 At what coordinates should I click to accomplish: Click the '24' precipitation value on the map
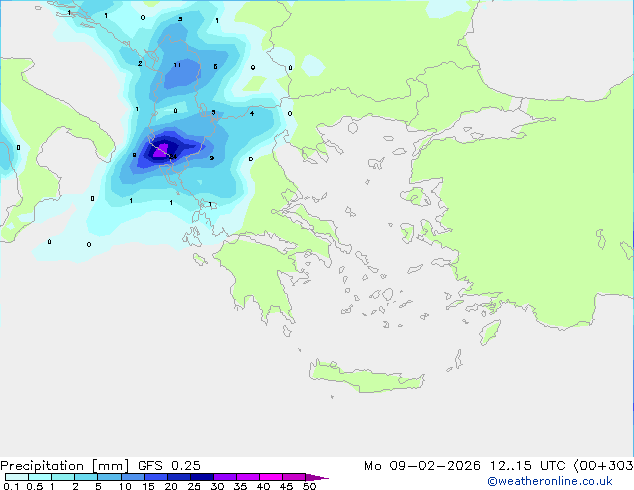[x=173, y=156]
